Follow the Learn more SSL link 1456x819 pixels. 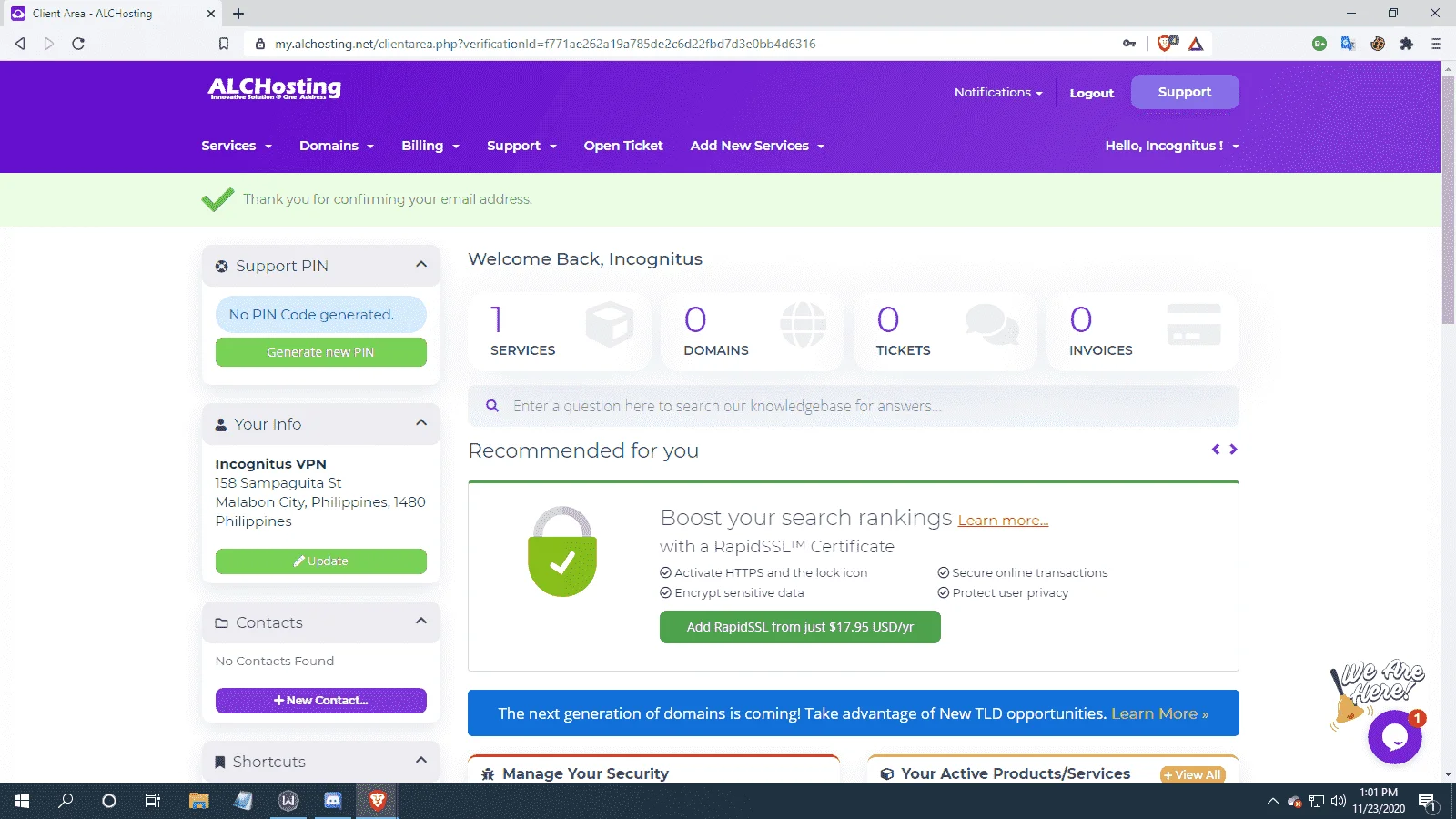pyautogui.click(x=1003, y=521)
